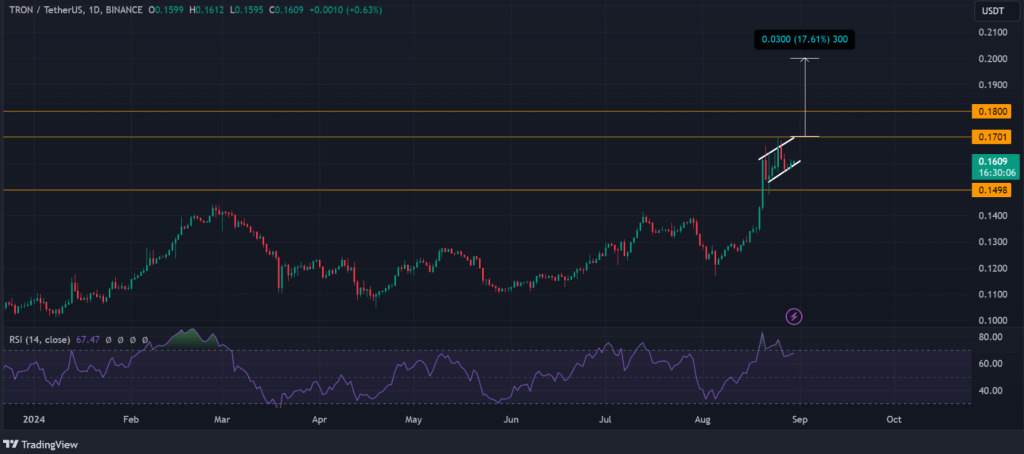Viewport: 1024px width, 454px height.
Task: Click the Sep label on time axis
Action: pyautogui.click(x=800, y=419)
